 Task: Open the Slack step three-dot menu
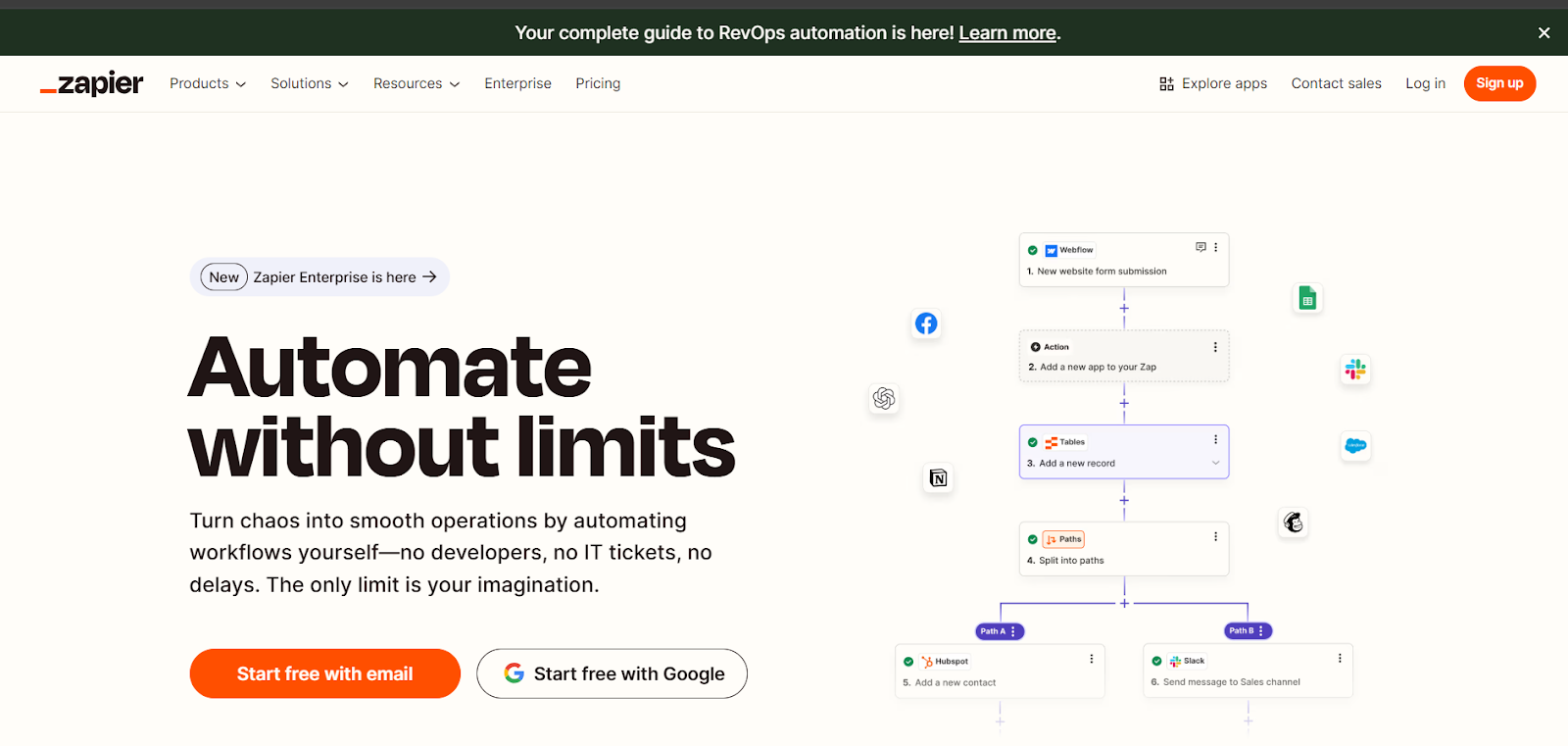[x=1340, y=659]
